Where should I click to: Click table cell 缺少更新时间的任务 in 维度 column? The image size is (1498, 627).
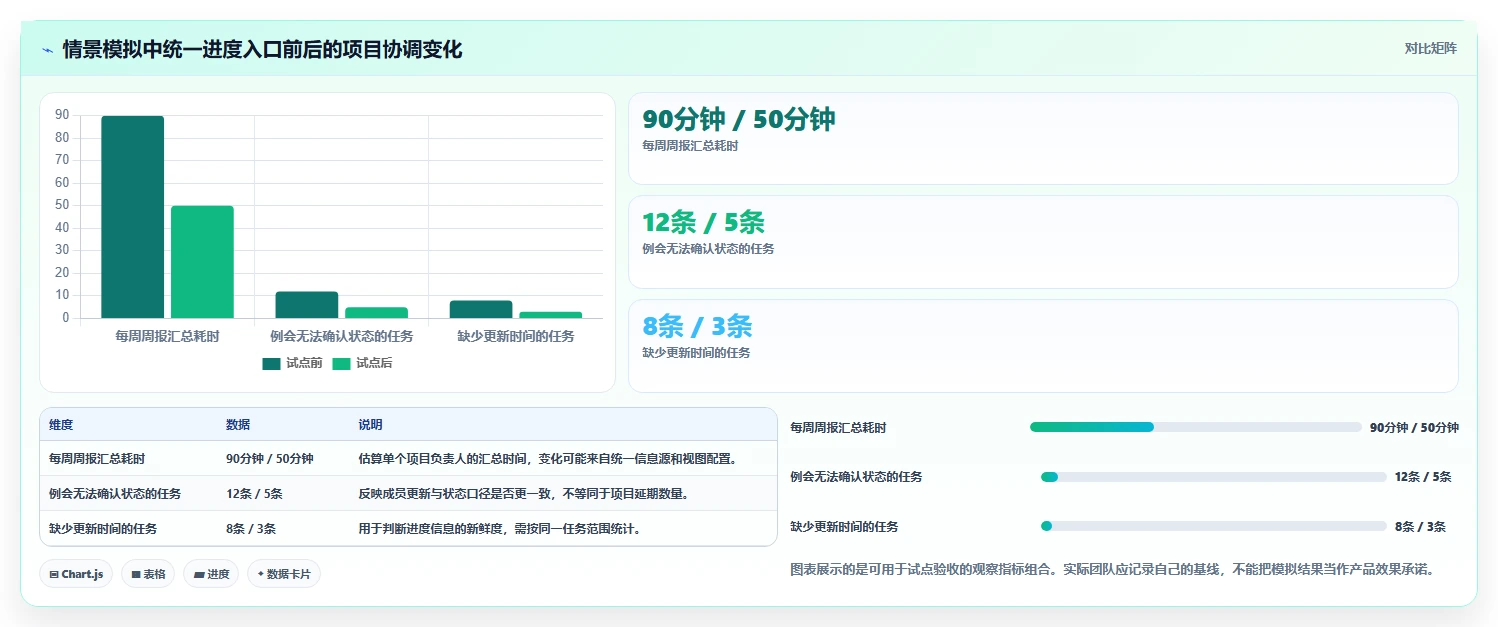(x=103, y=529)
